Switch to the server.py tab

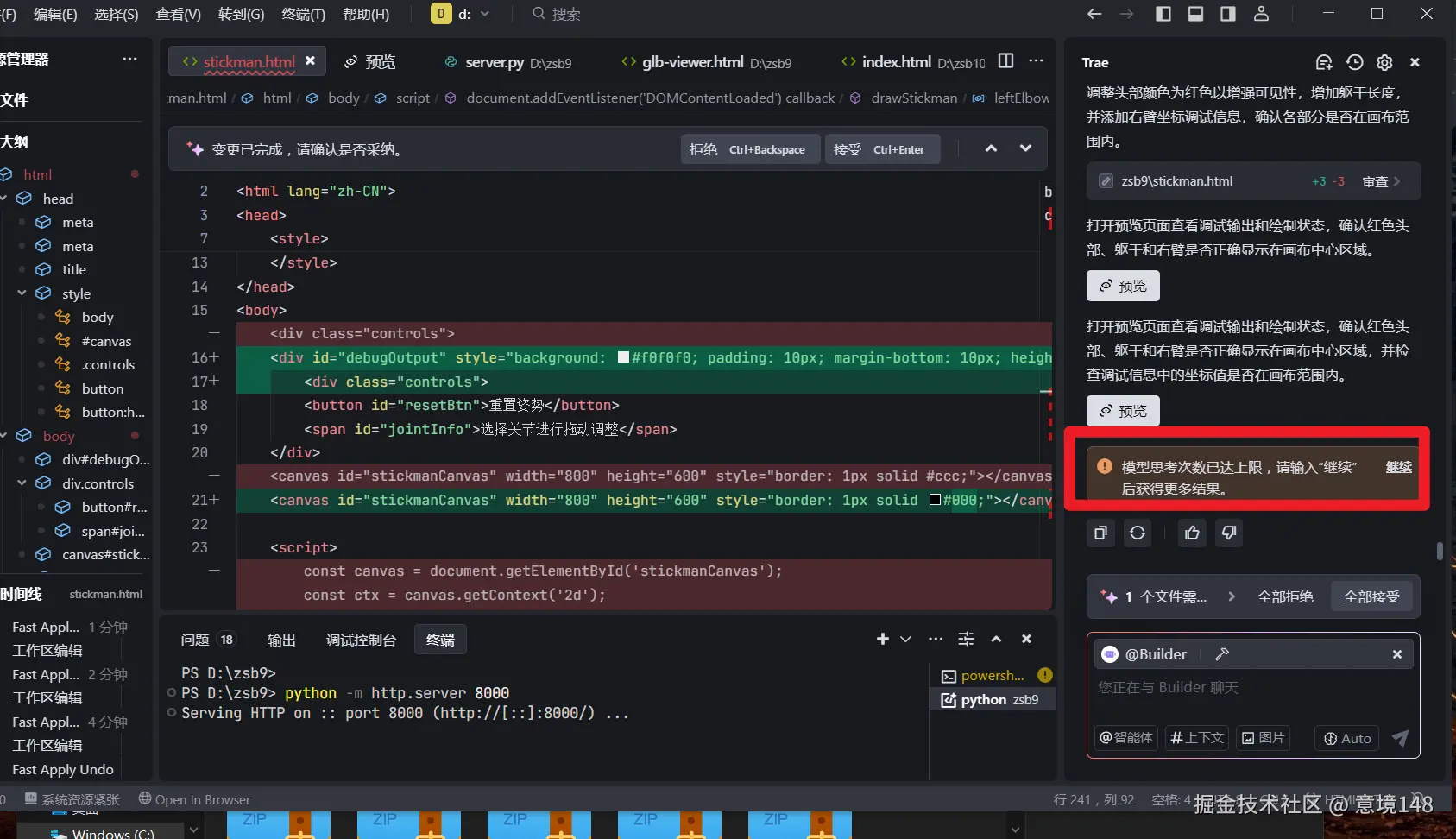[495, 62]
